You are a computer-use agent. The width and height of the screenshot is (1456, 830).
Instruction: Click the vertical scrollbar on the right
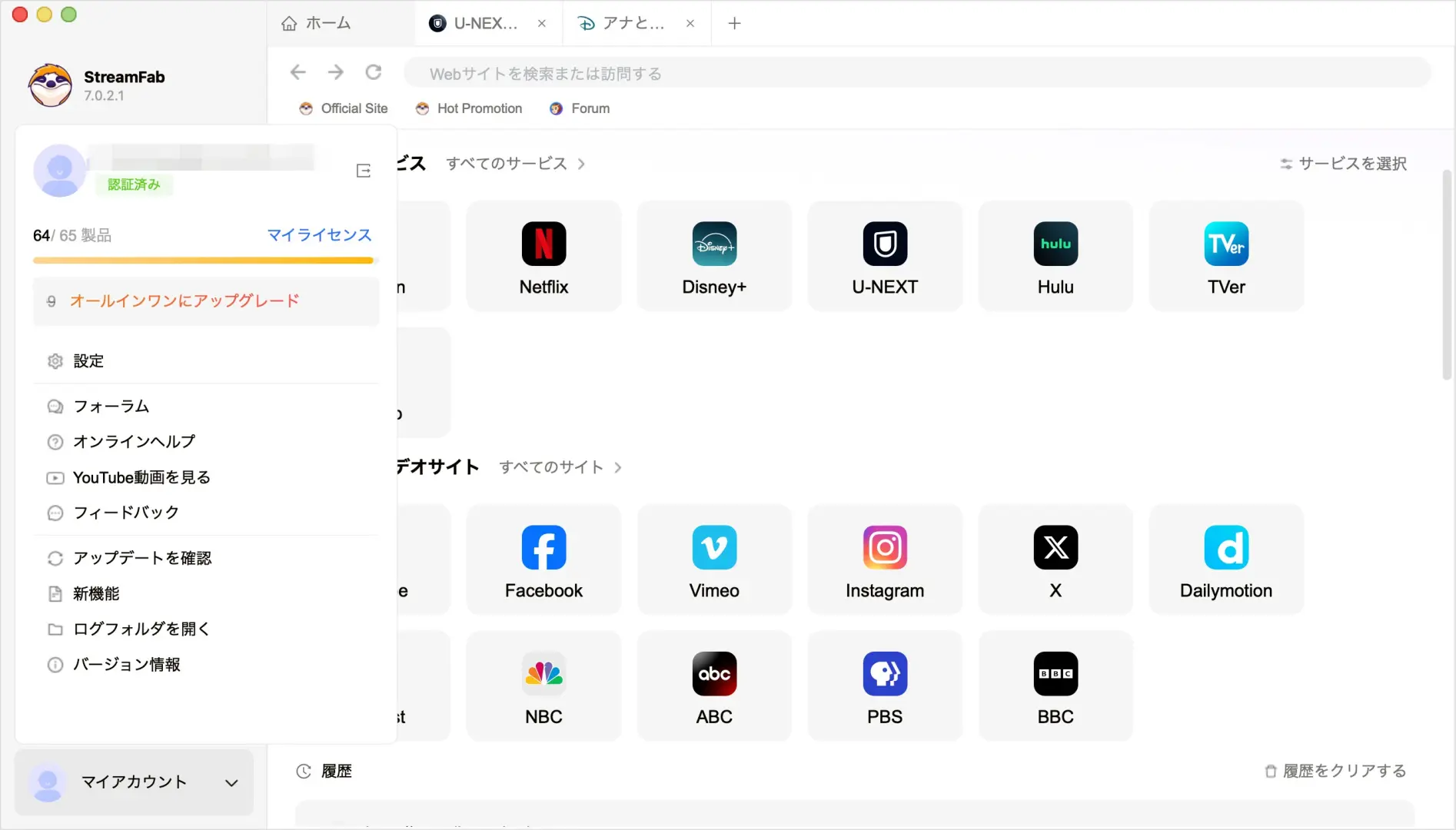[1446, 275]
